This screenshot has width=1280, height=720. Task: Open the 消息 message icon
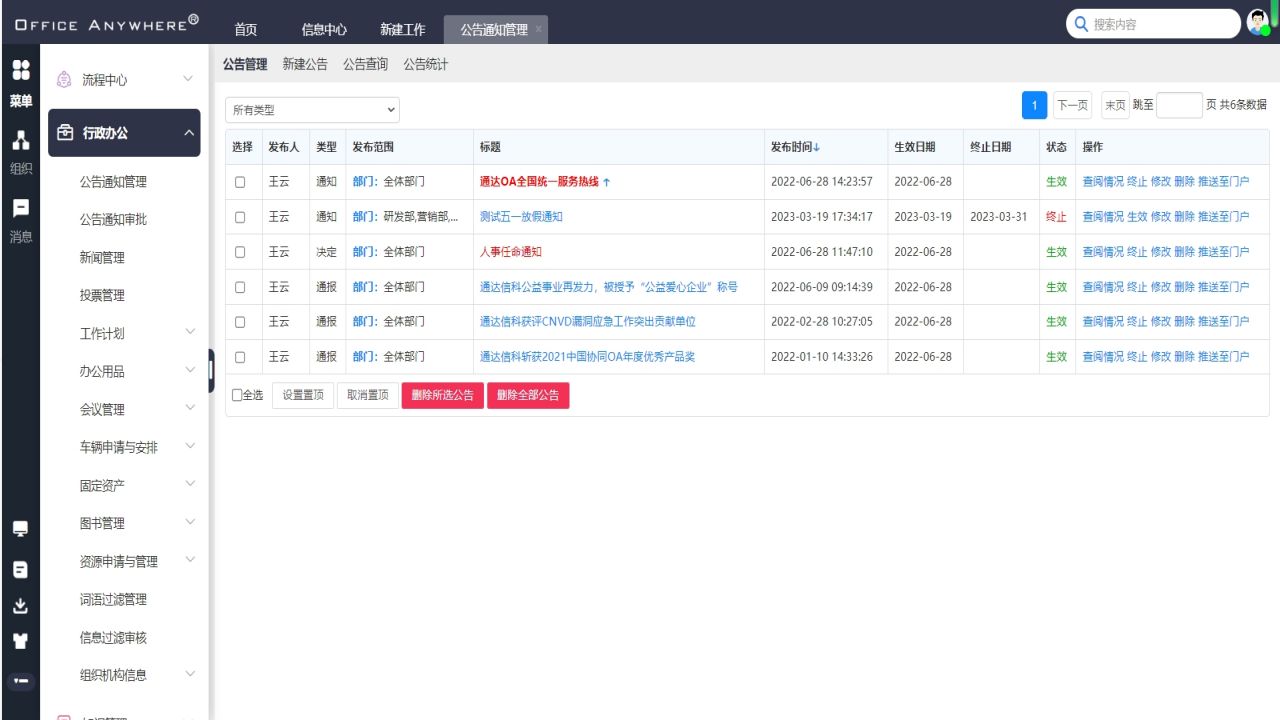click(21, 206)
